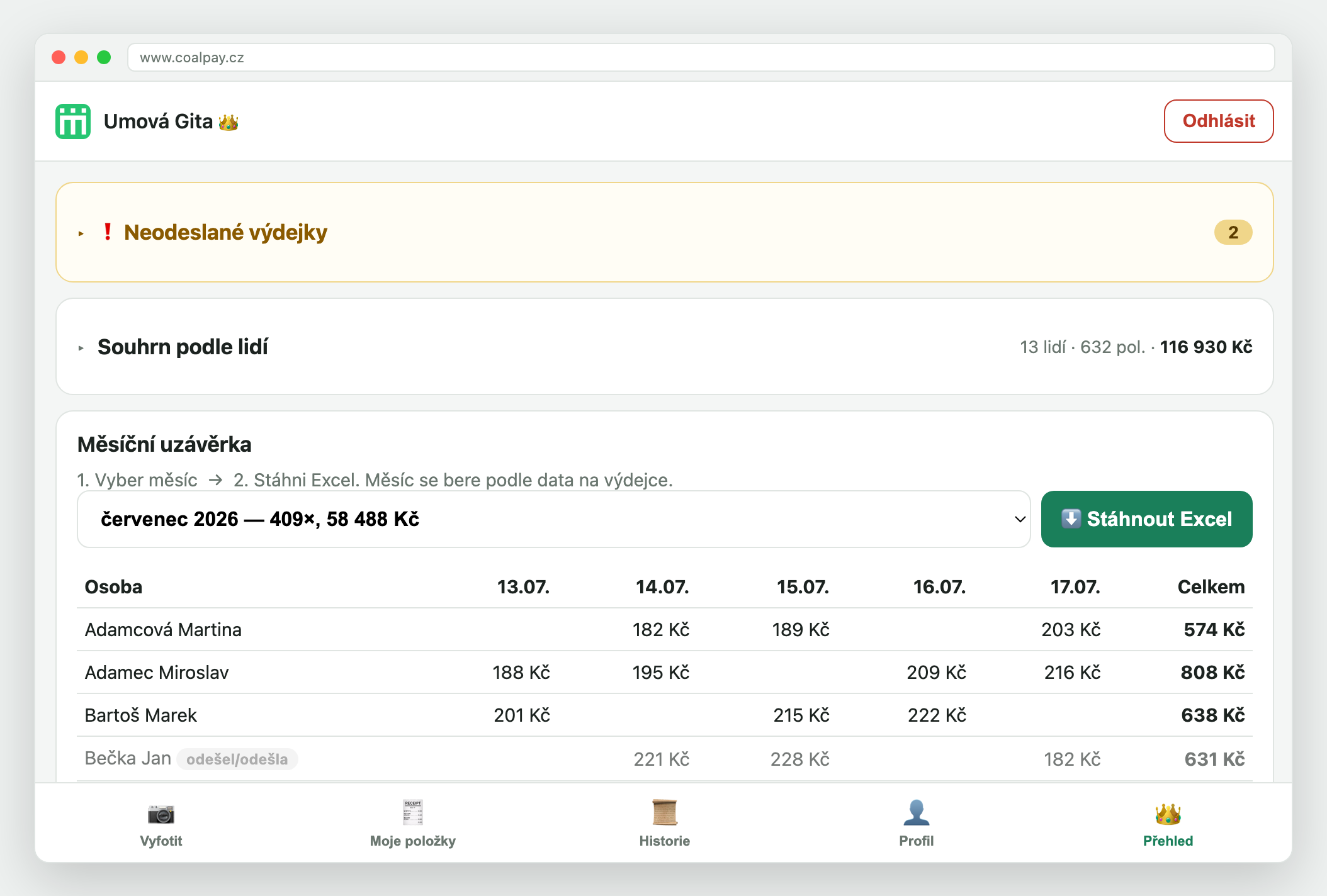Screen dimensions: 1327x896
Task: Click the 808 Kč total for Adamec Miroslav
Action: pos(1212,673)
